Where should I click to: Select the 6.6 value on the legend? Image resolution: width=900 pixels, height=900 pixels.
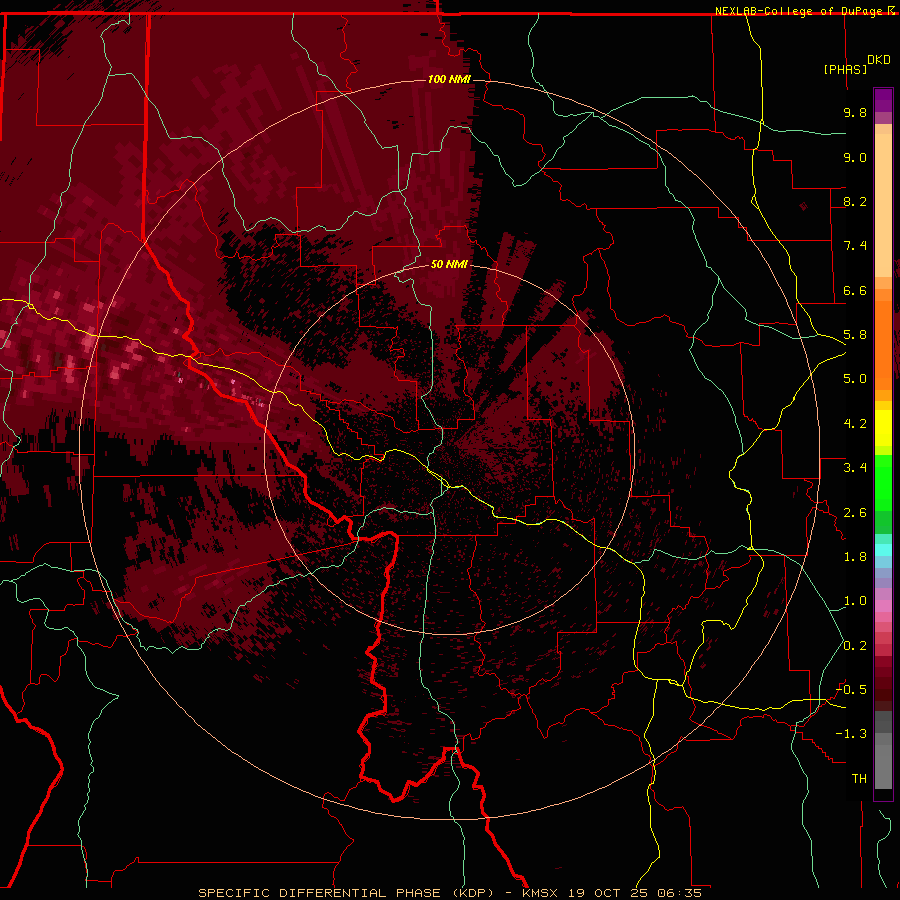(x=855, y=290)
